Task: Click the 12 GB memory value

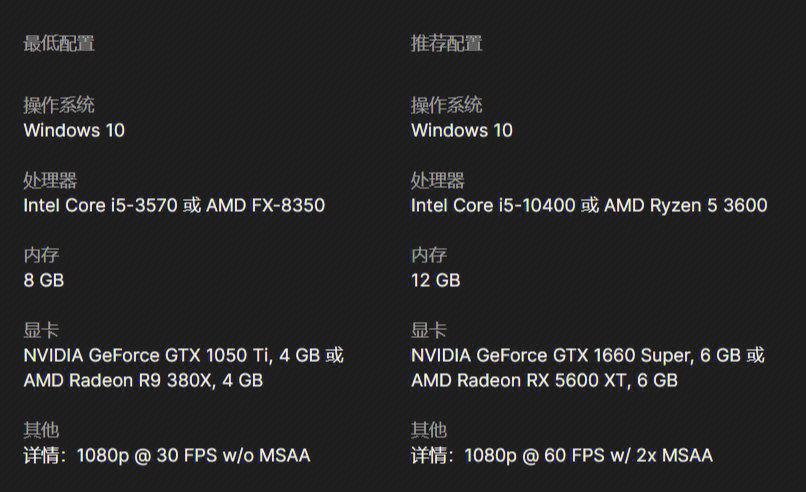Action: point(436,280)
